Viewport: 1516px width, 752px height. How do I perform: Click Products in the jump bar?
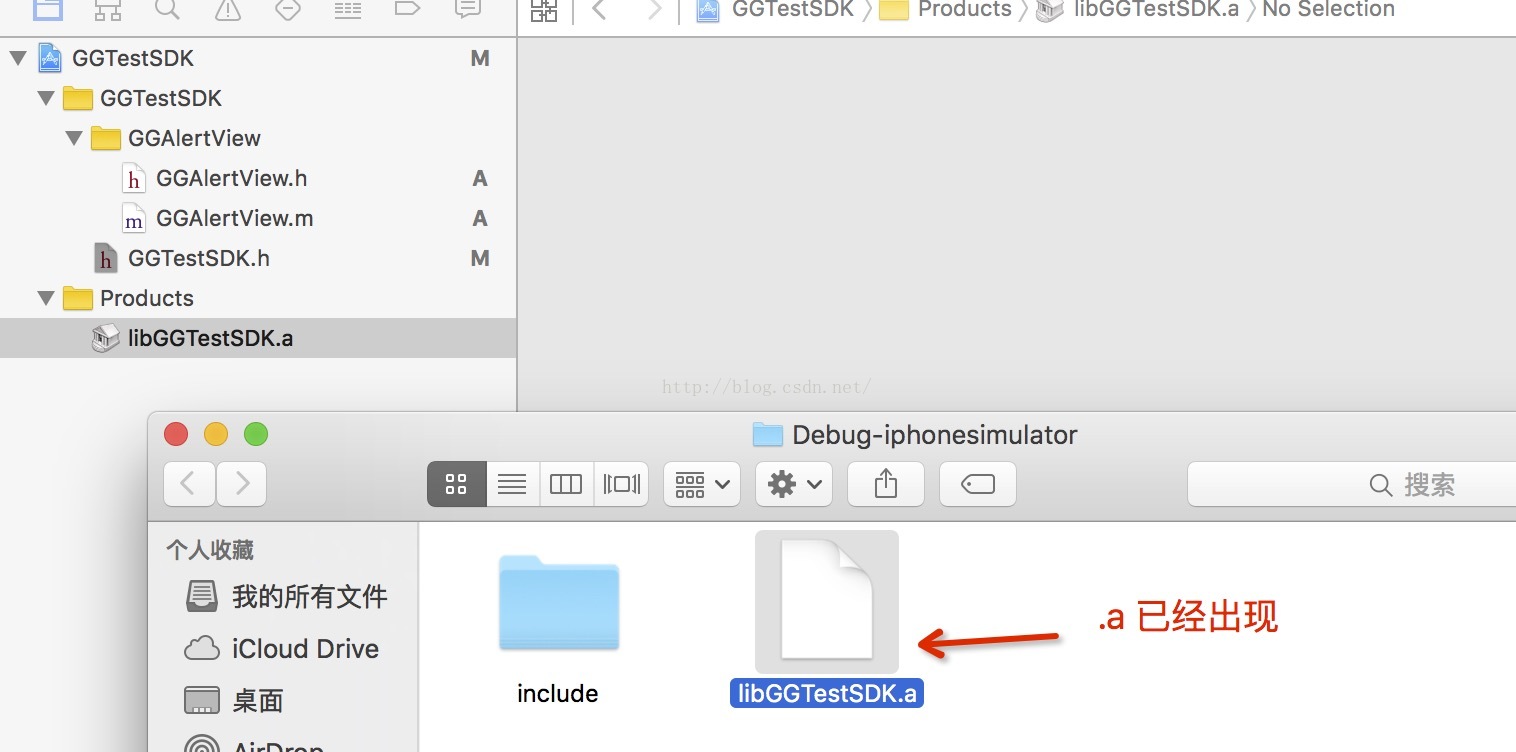tap(946, 10)
